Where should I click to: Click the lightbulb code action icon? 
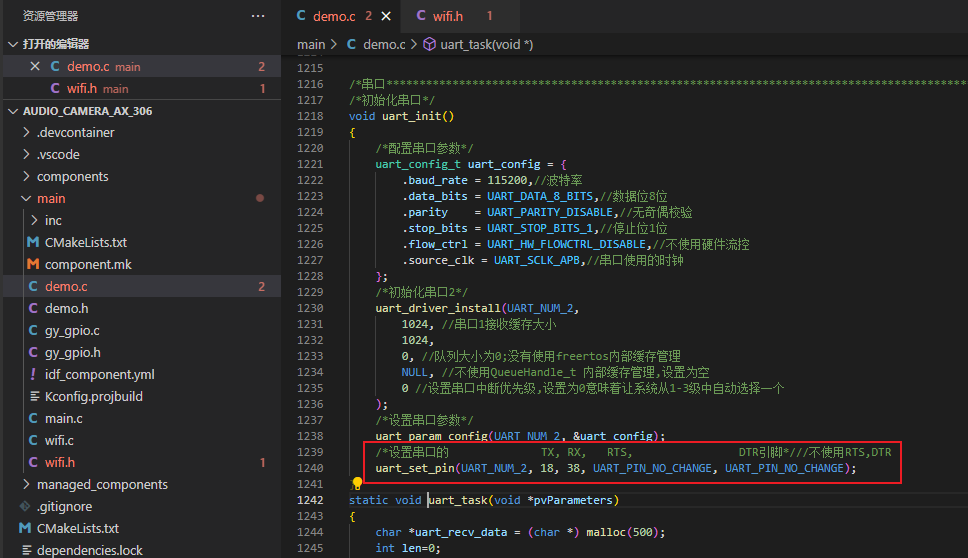pos(357,484)
